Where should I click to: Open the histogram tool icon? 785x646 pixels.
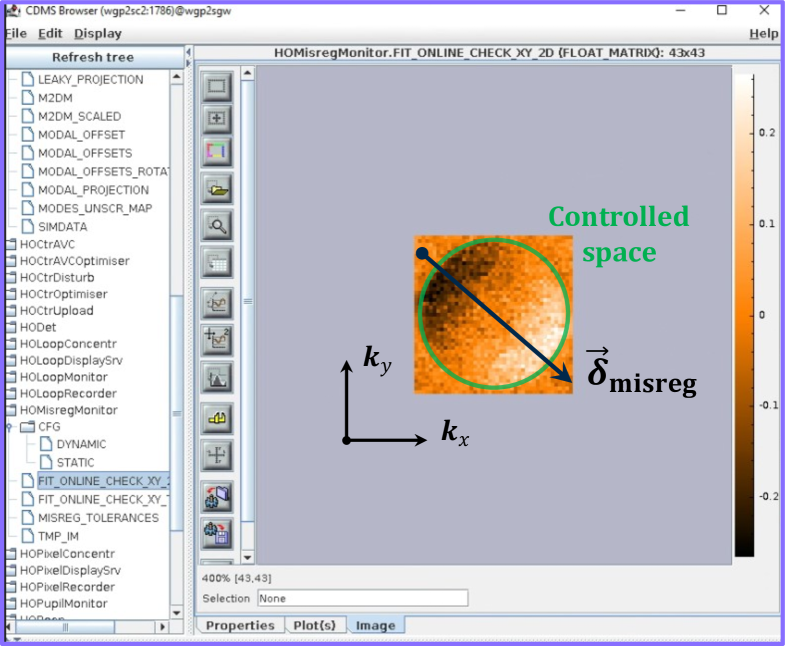[x=217, y=378]
